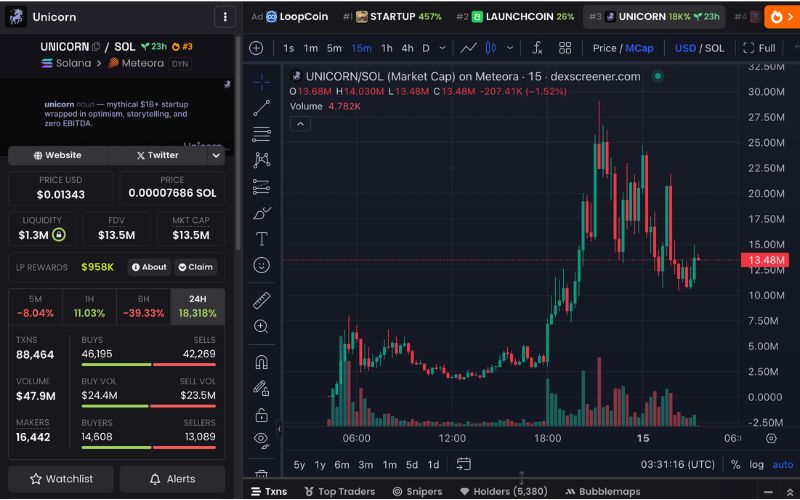The image size is (800, 500).
Task: Select the 1H stats tab
Action: click(89, 307)
